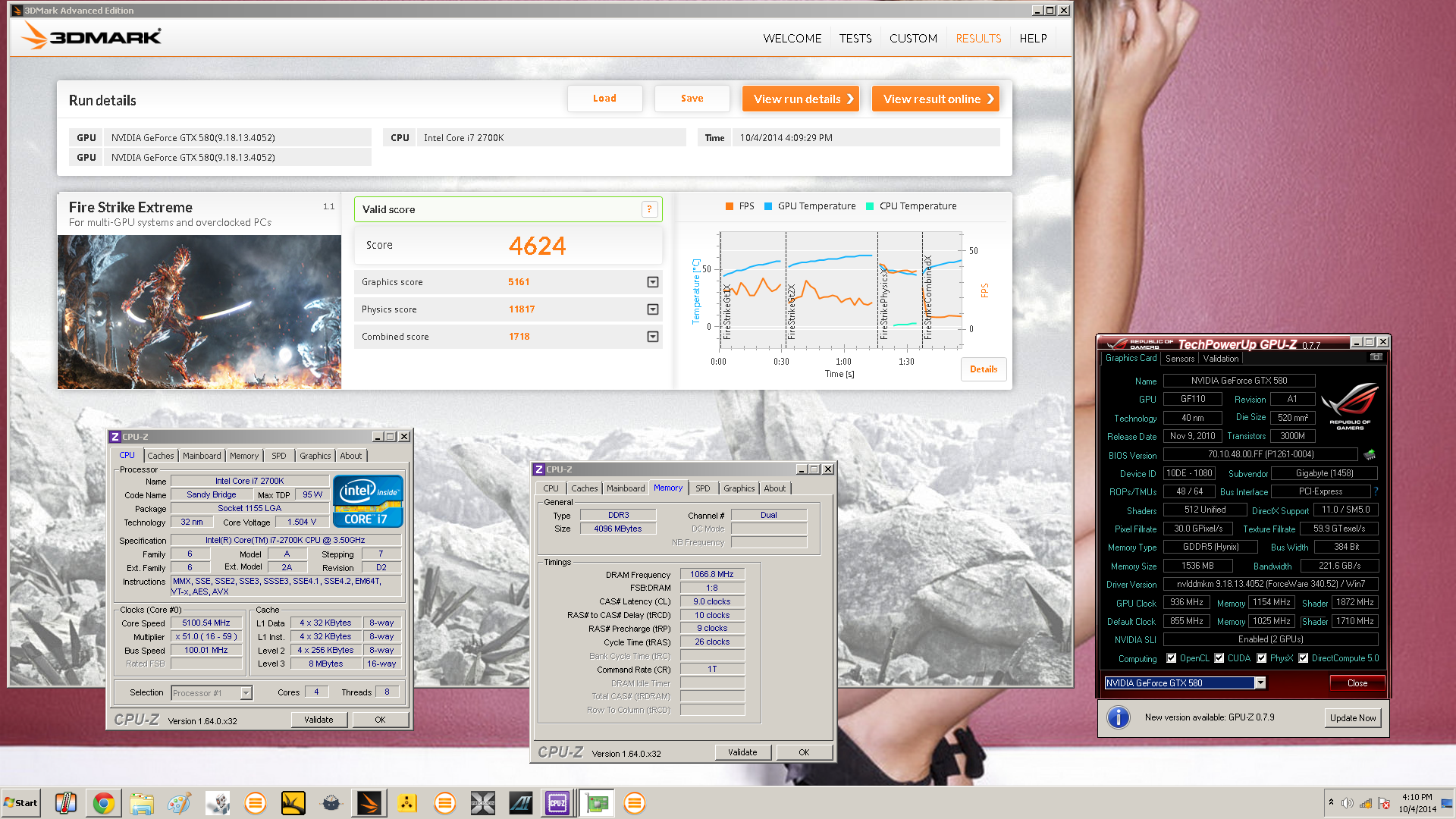
Task: Click View run details button
Action: point(800,99)
